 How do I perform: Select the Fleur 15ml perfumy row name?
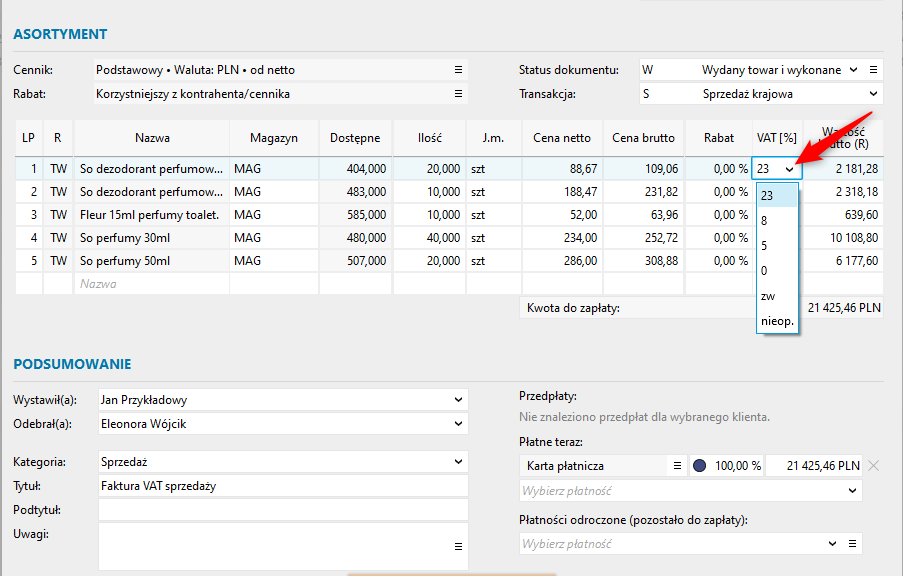coord(150,214)
